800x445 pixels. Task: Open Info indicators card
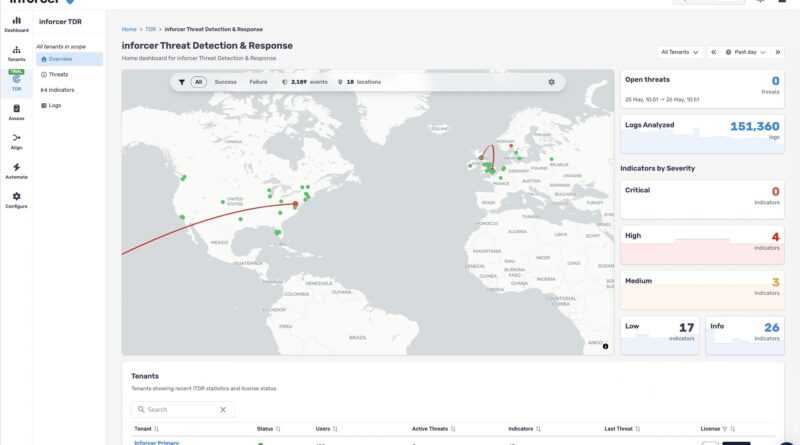745,335
